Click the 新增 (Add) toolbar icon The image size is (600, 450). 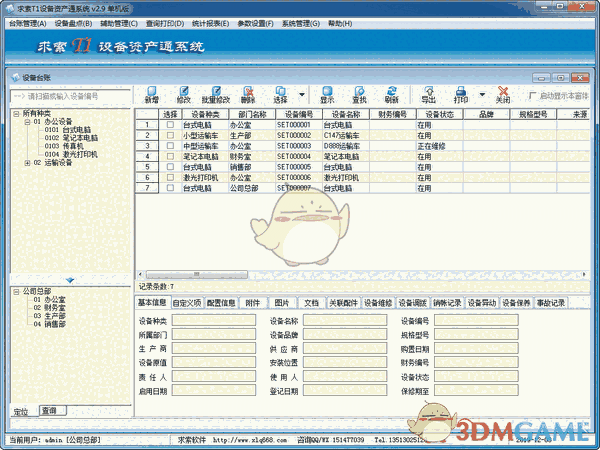click(152, 95)
